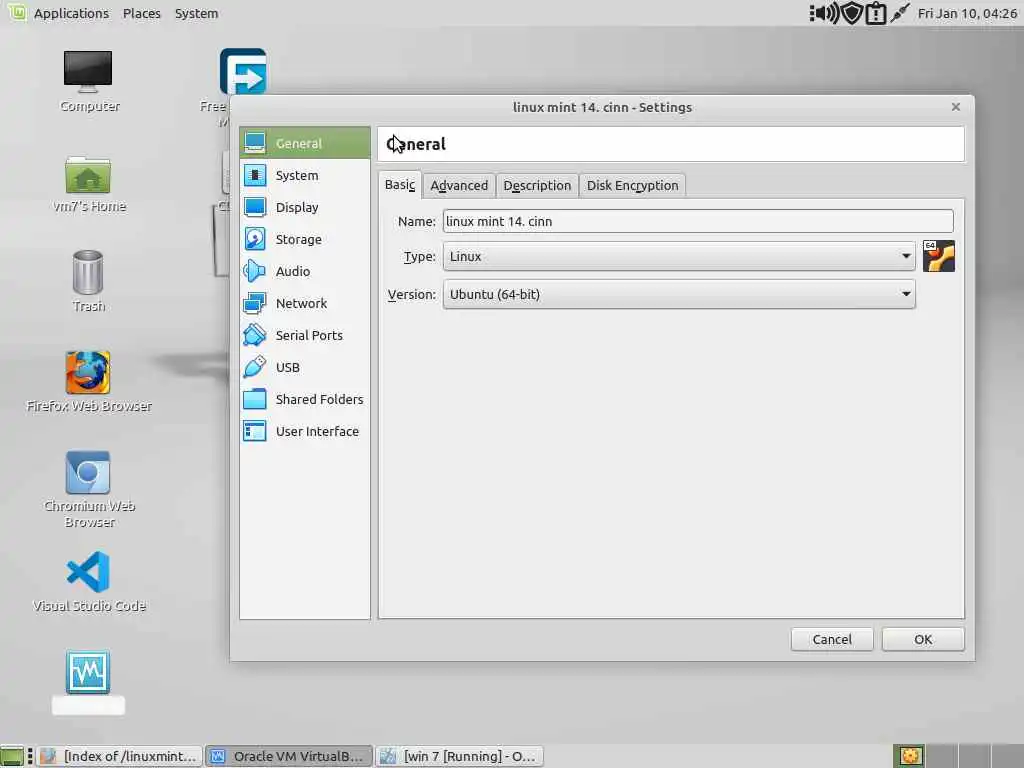1024x768 pixels.
Task: Open the USB settings plug icon
Action: click(255, 367)
